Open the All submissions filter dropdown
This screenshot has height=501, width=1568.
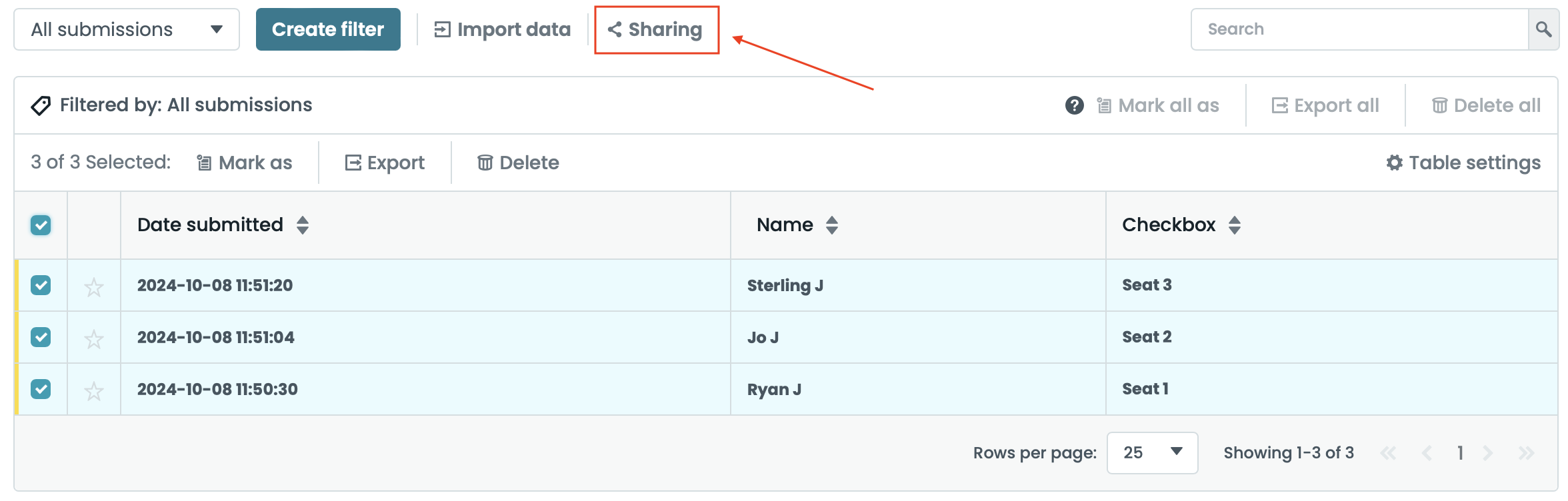pyautogui.click(x=127, y=29)
